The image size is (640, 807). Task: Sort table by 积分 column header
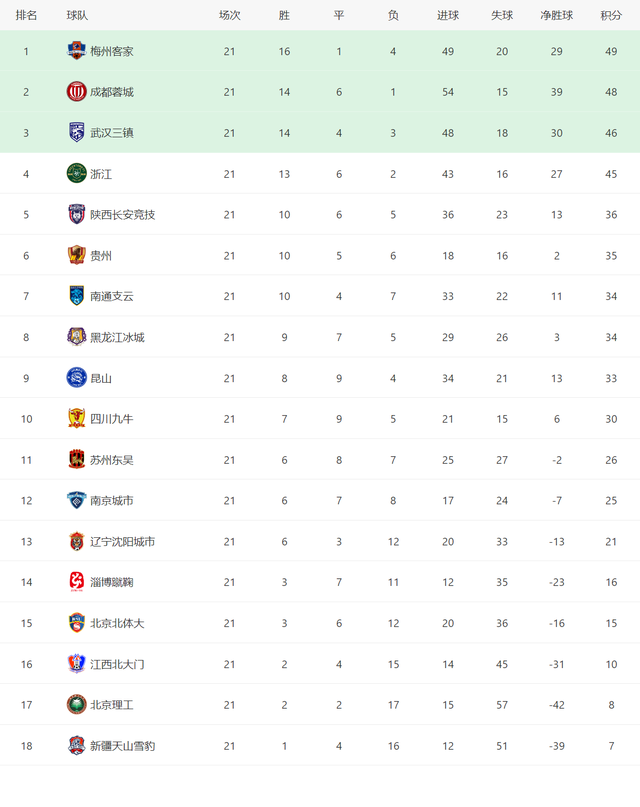click(x=611, y=15)
